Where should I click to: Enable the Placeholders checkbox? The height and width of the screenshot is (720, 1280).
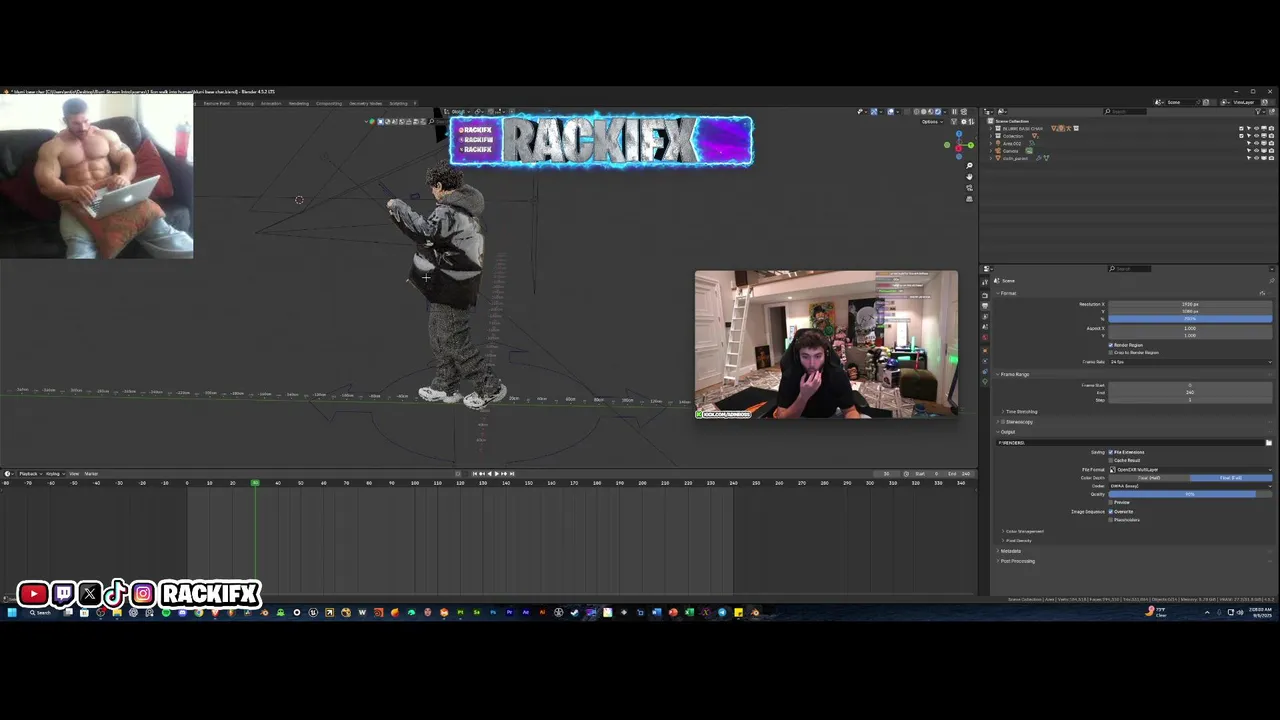pos(1111,520)
